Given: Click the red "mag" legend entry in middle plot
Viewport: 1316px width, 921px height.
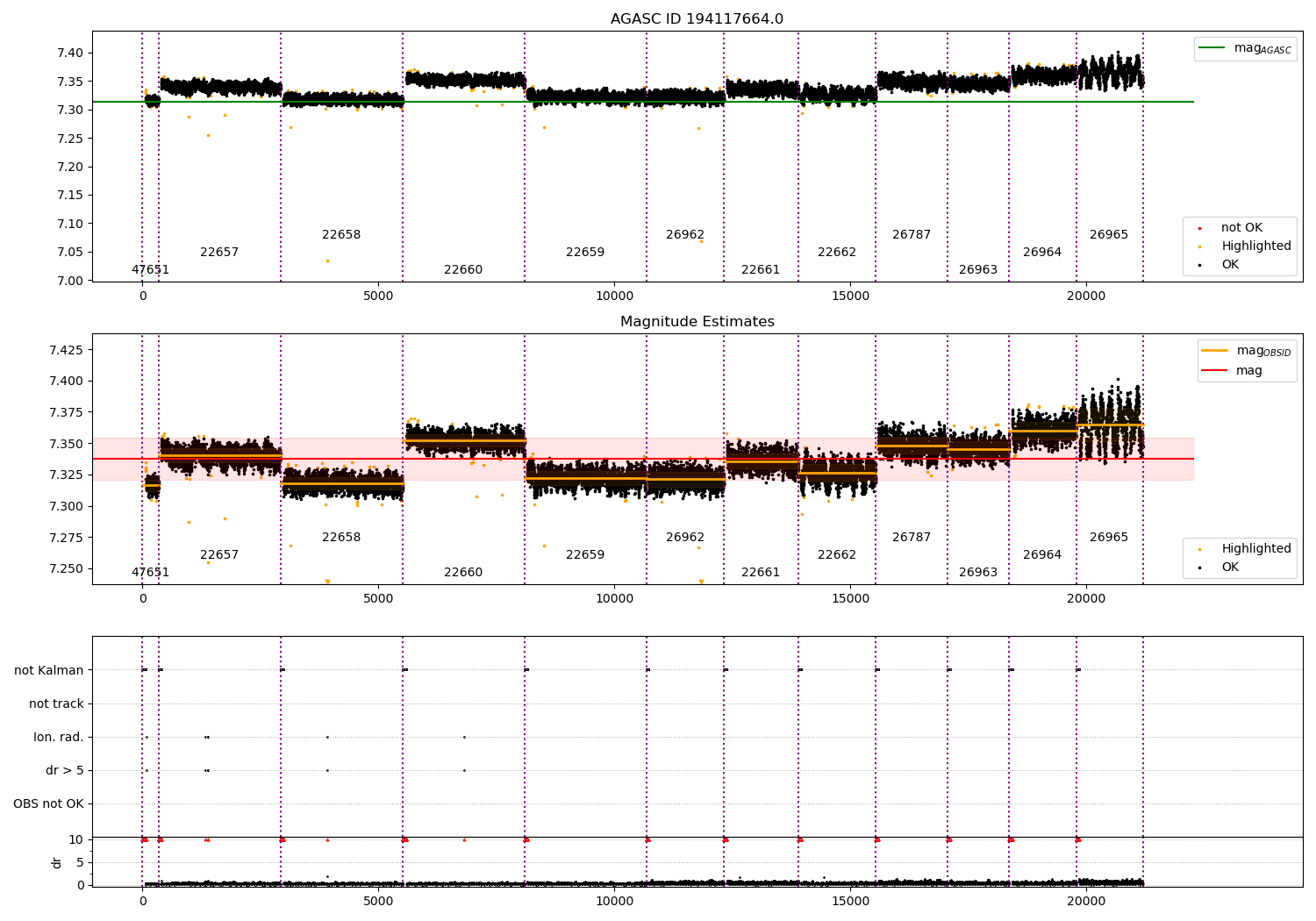Looking at the screenshot, I should point(1234,370).
